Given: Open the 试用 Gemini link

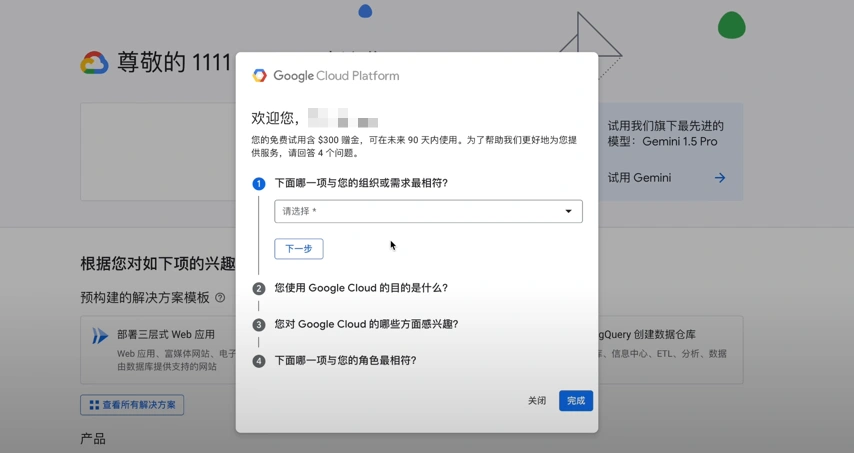Looking at the screenshot, I should coord(640,178).
